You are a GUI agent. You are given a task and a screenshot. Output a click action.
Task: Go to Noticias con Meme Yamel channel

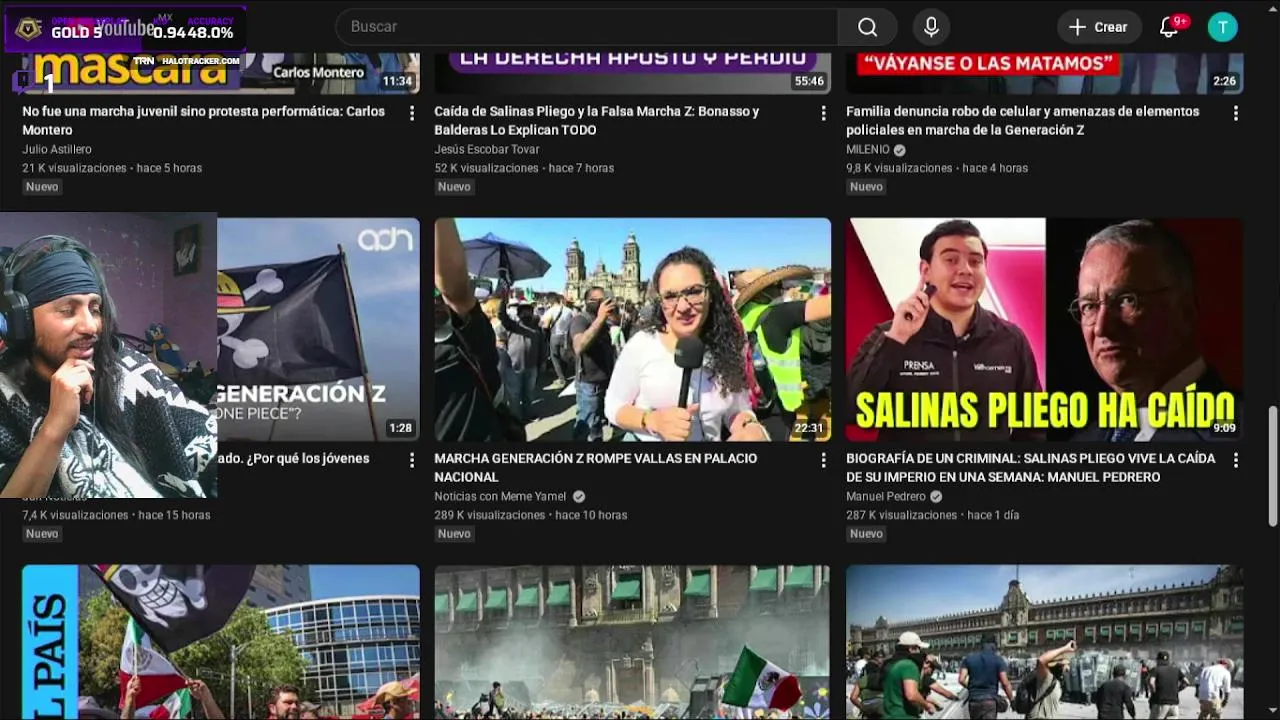pos(500,497)
